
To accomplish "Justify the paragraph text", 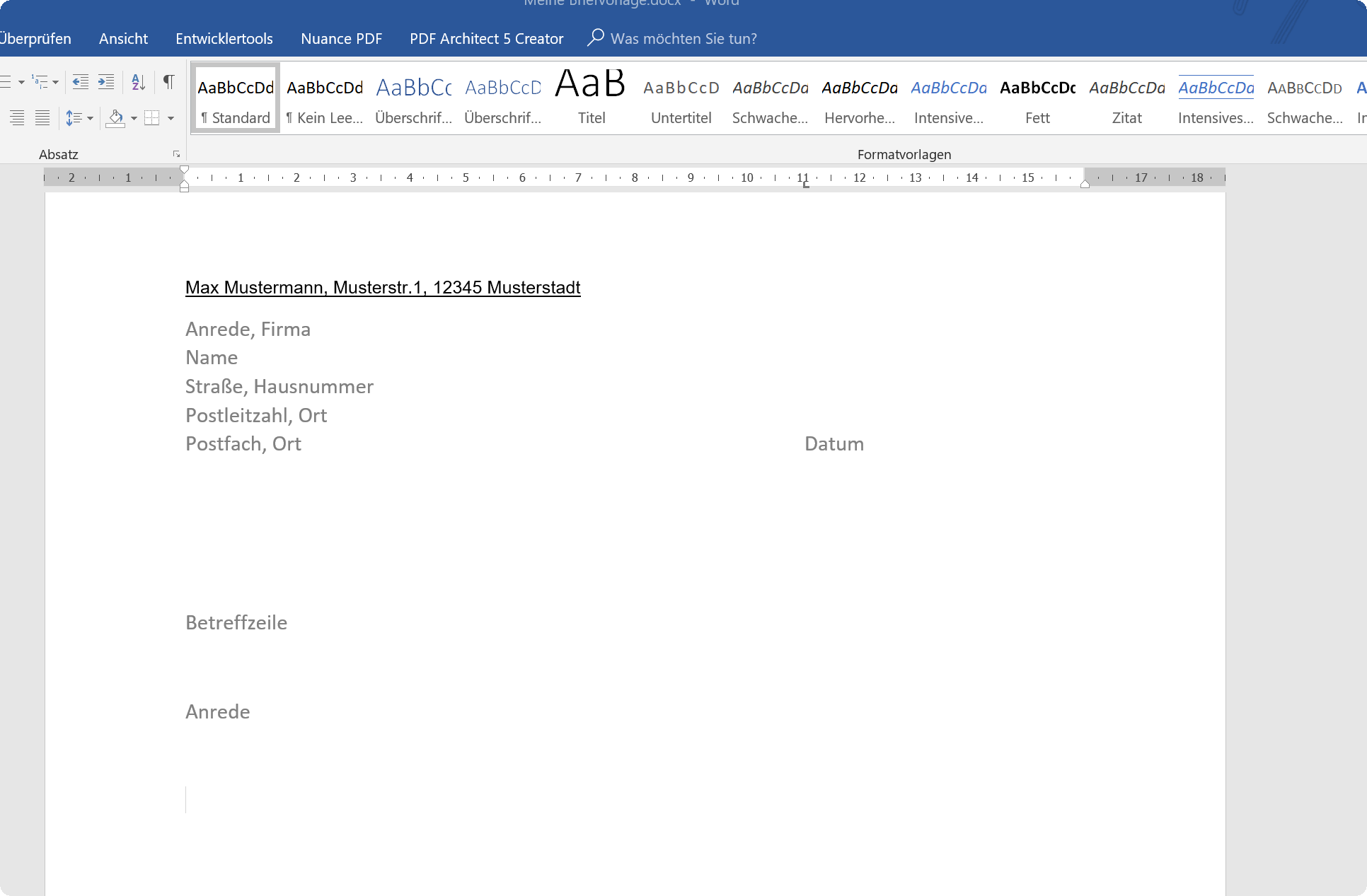I will tap(42, 118).
